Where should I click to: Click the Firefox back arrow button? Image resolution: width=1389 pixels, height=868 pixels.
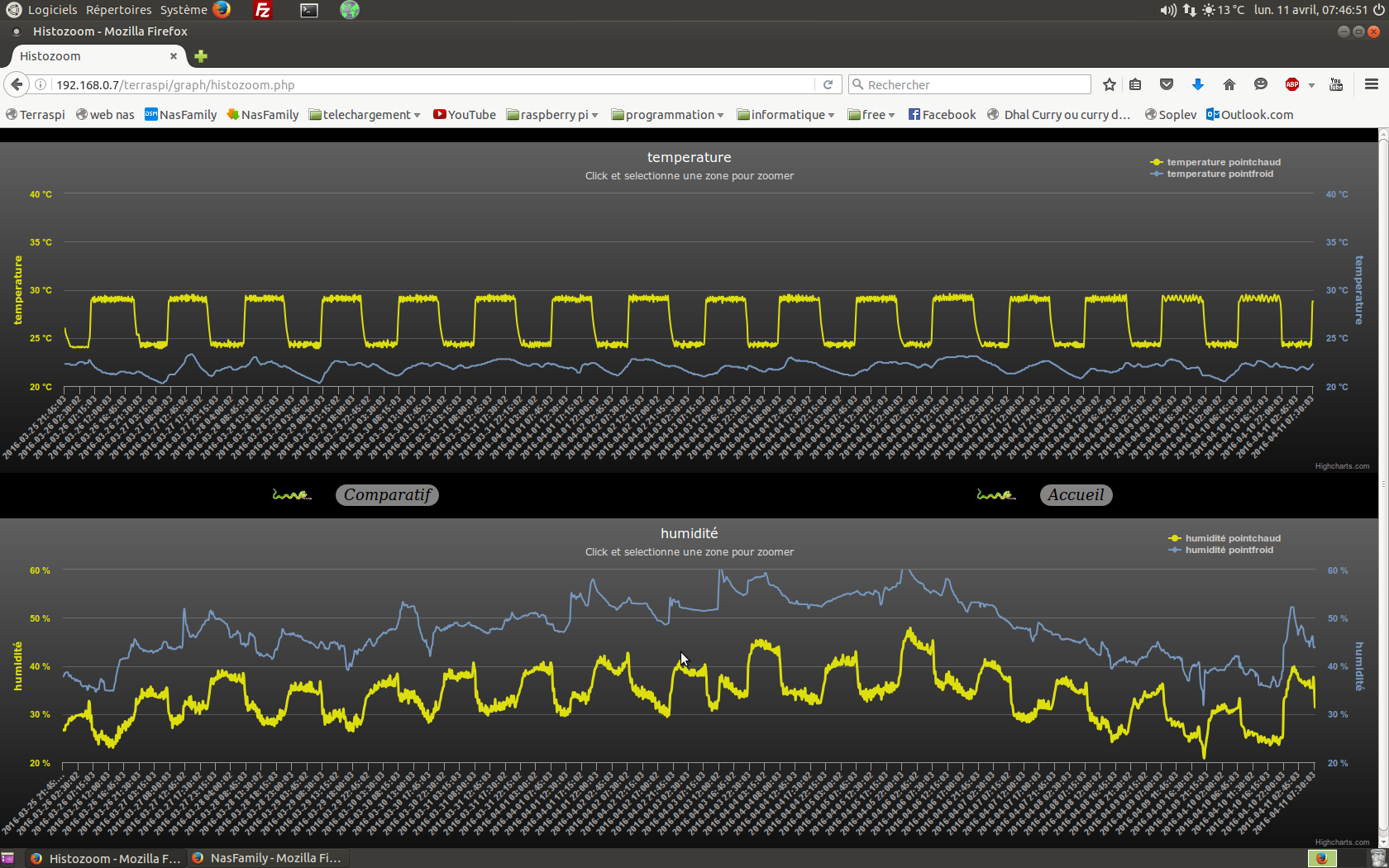[17, 84]
